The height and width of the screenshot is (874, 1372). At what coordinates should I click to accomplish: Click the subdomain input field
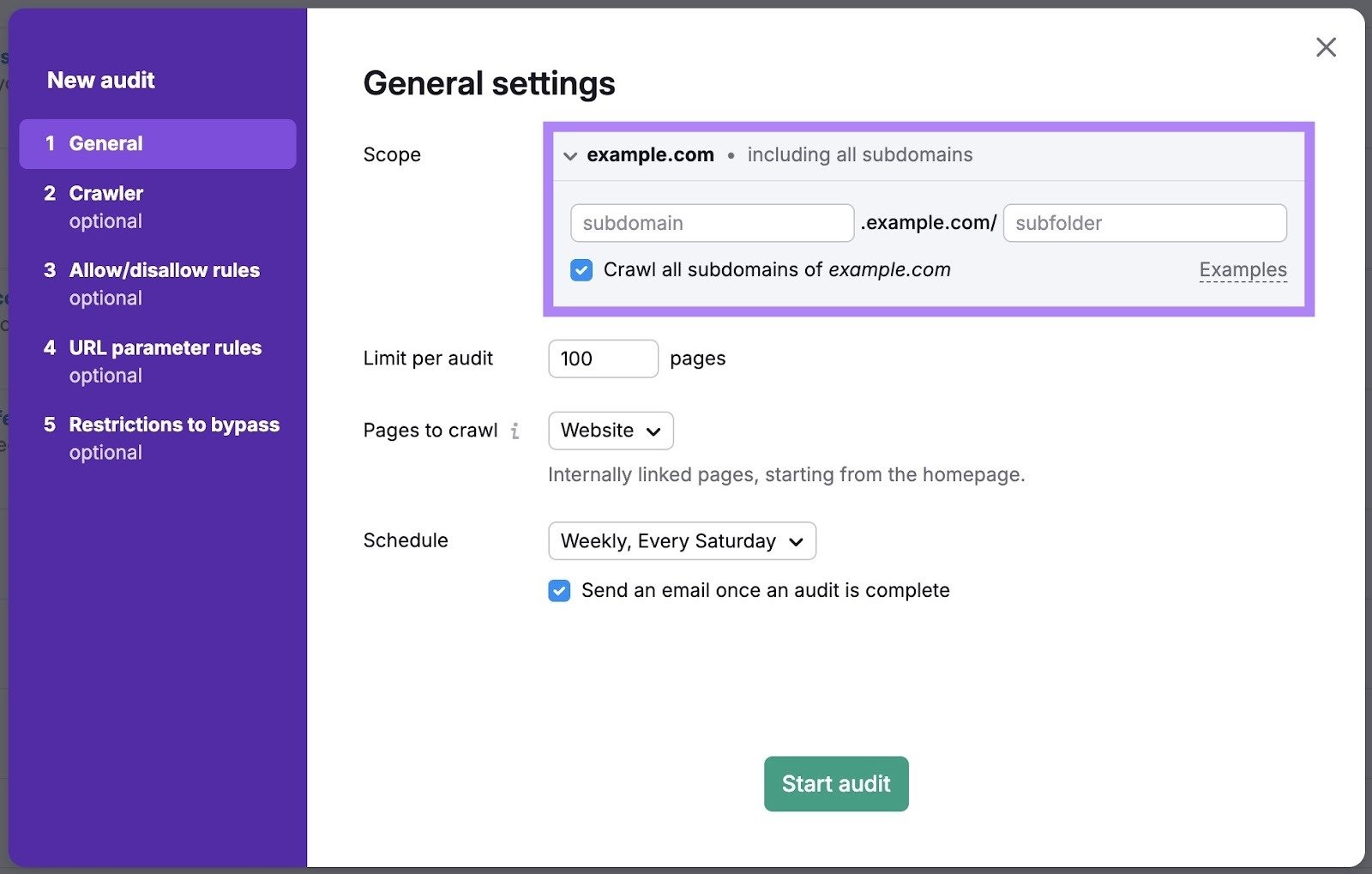711,223
